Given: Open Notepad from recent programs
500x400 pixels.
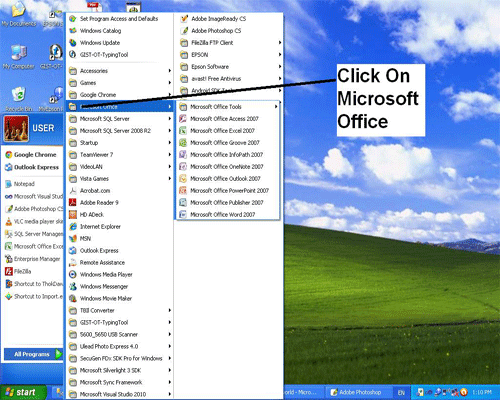Looking at the screenshot, I should tap(32, 184).
